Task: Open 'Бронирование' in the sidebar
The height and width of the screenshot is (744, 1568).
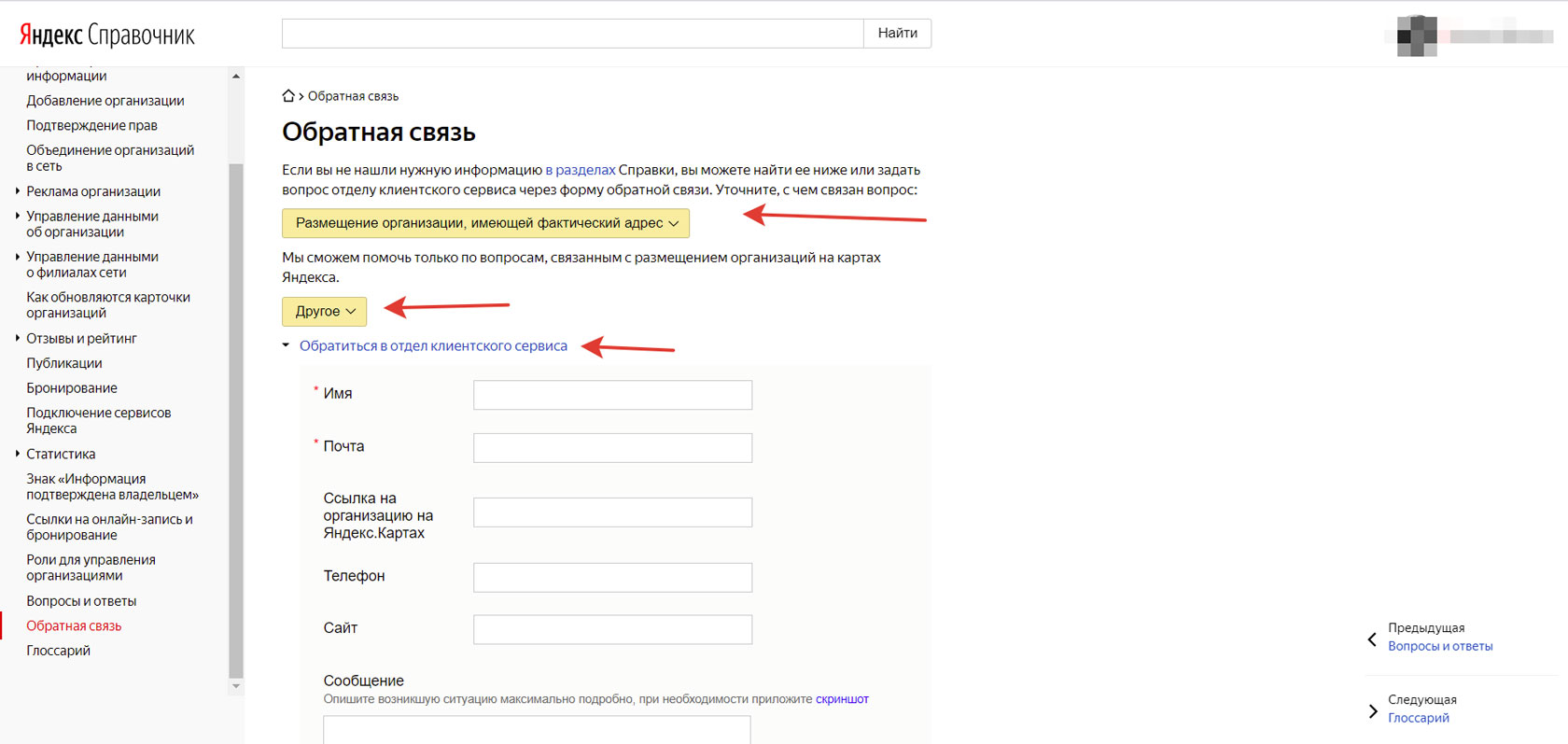Action: (72, 388)
